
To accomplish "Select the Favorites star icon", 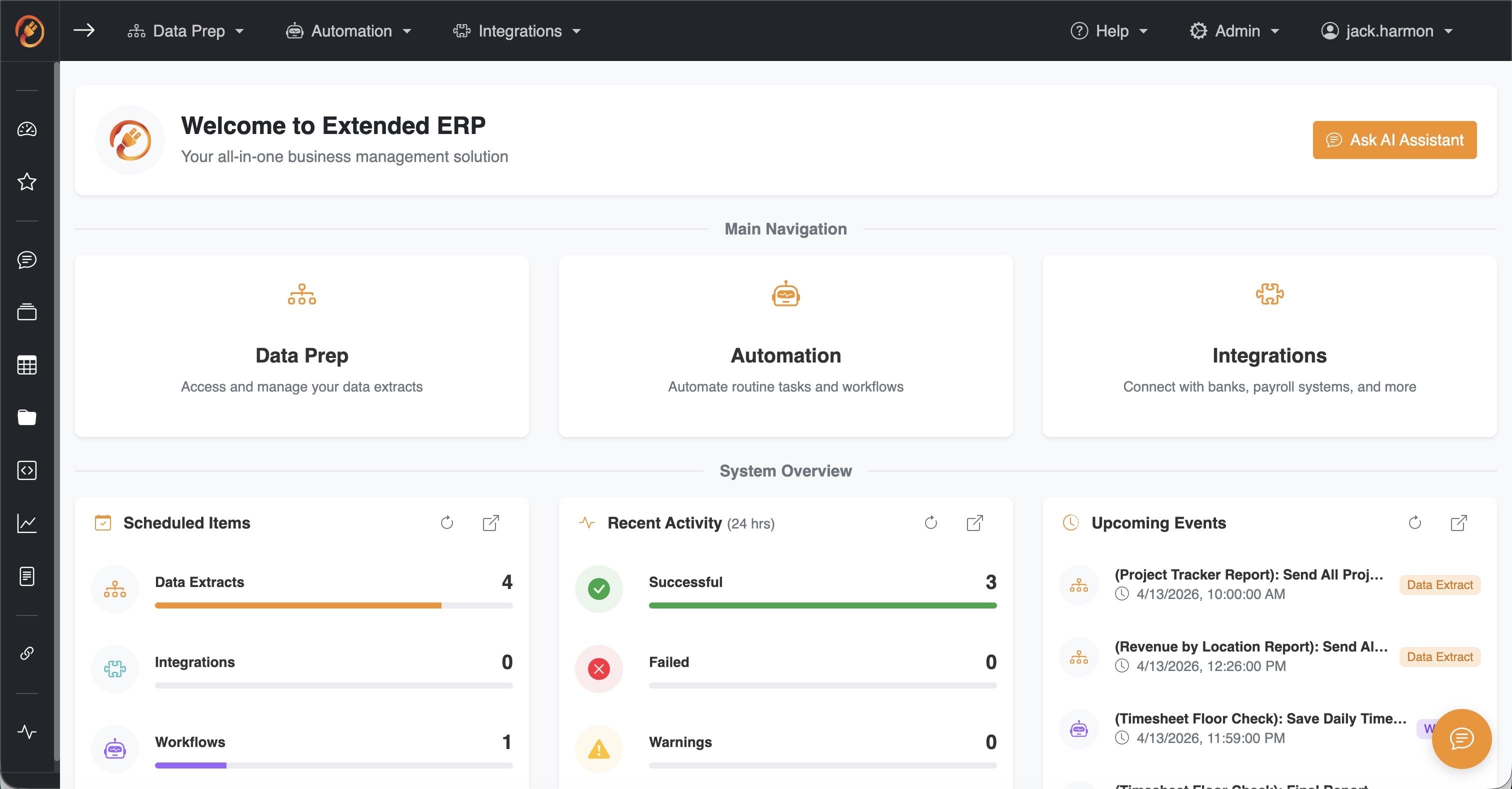I will click(x=27, y=182).
